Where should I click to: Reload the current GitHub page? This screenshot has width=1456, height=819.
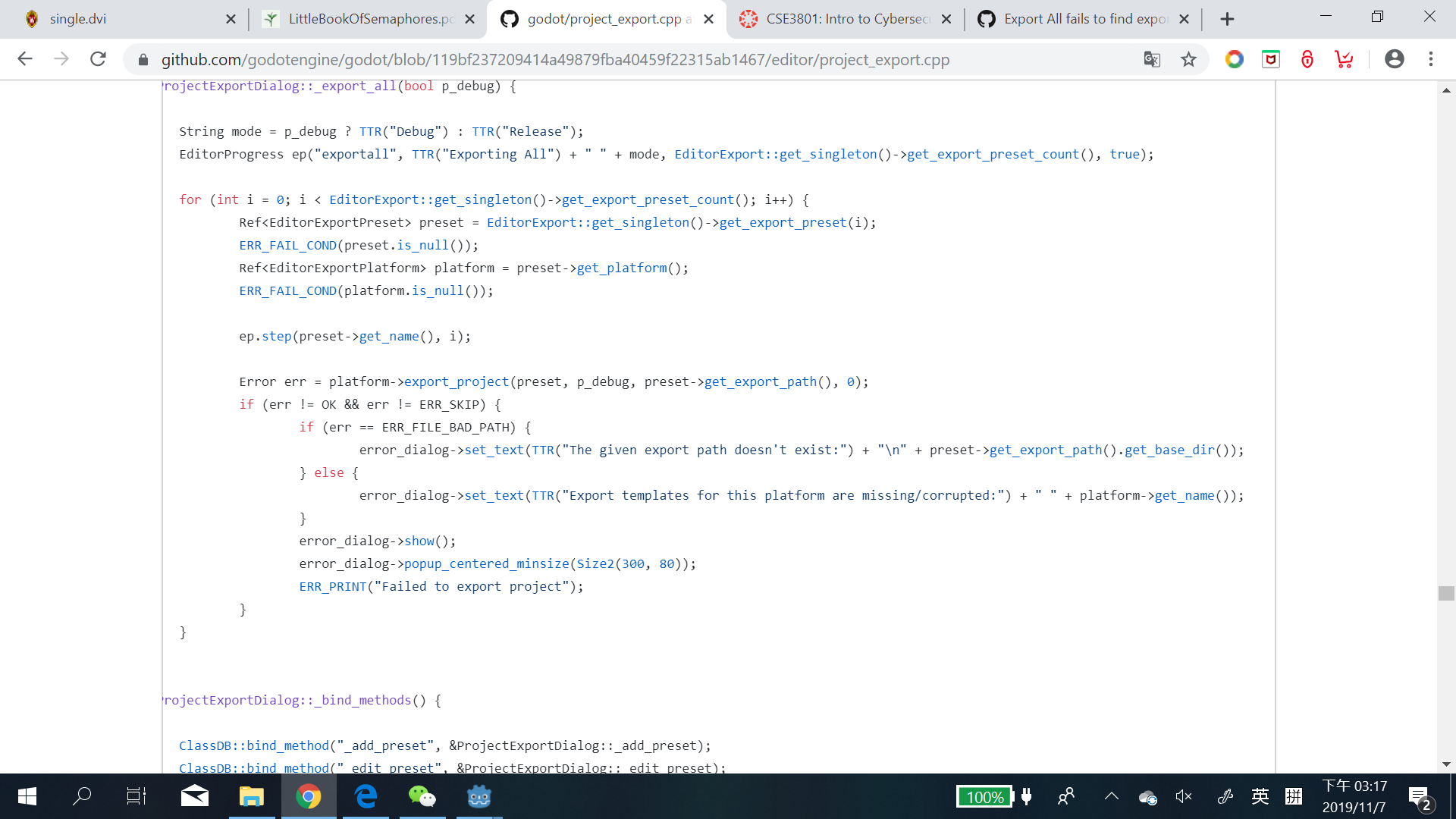pos(98,59)
